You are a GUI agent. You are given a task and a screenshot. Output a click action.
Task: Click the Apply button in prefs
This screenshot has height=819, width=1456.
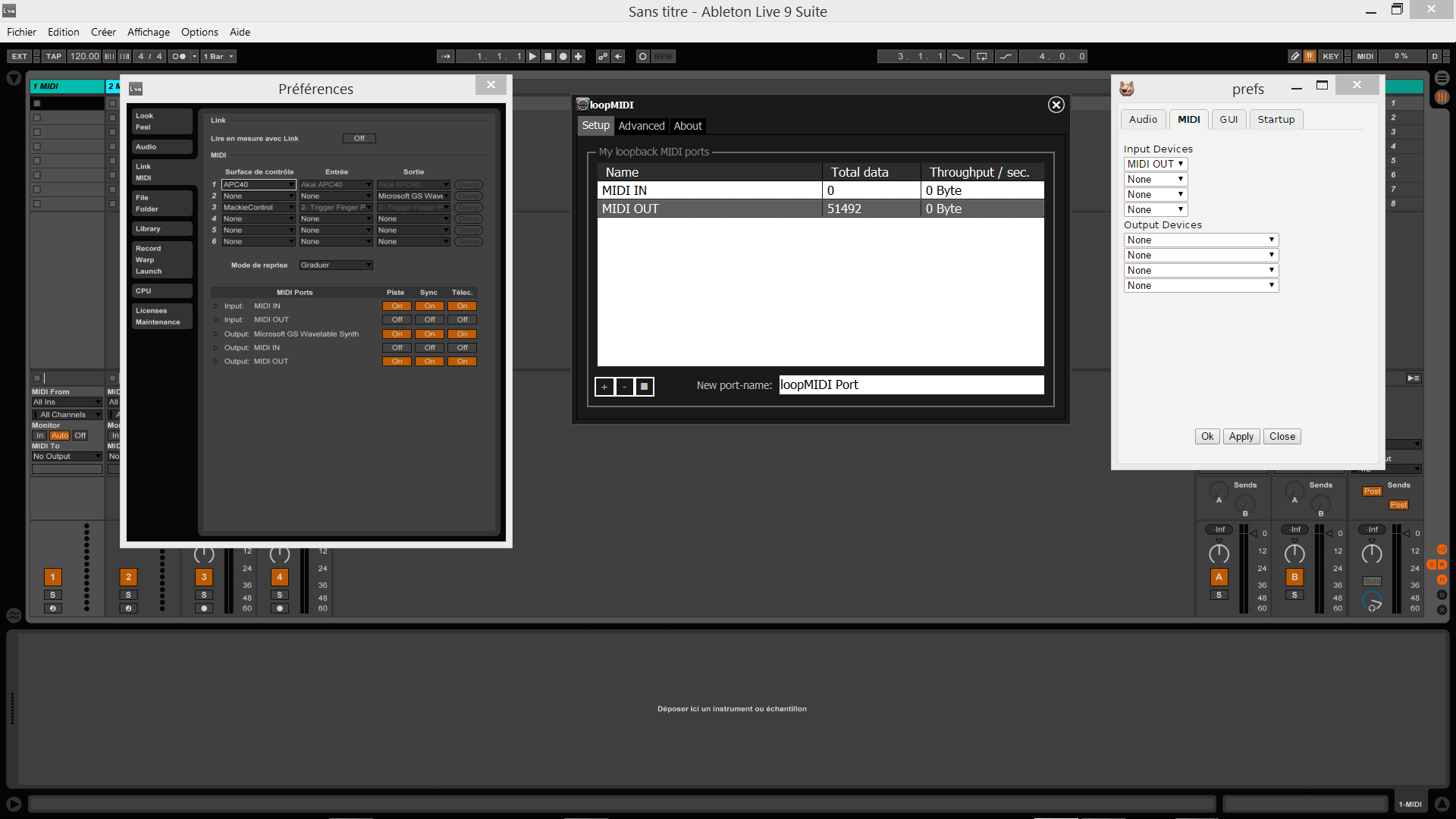[1241, 436]
